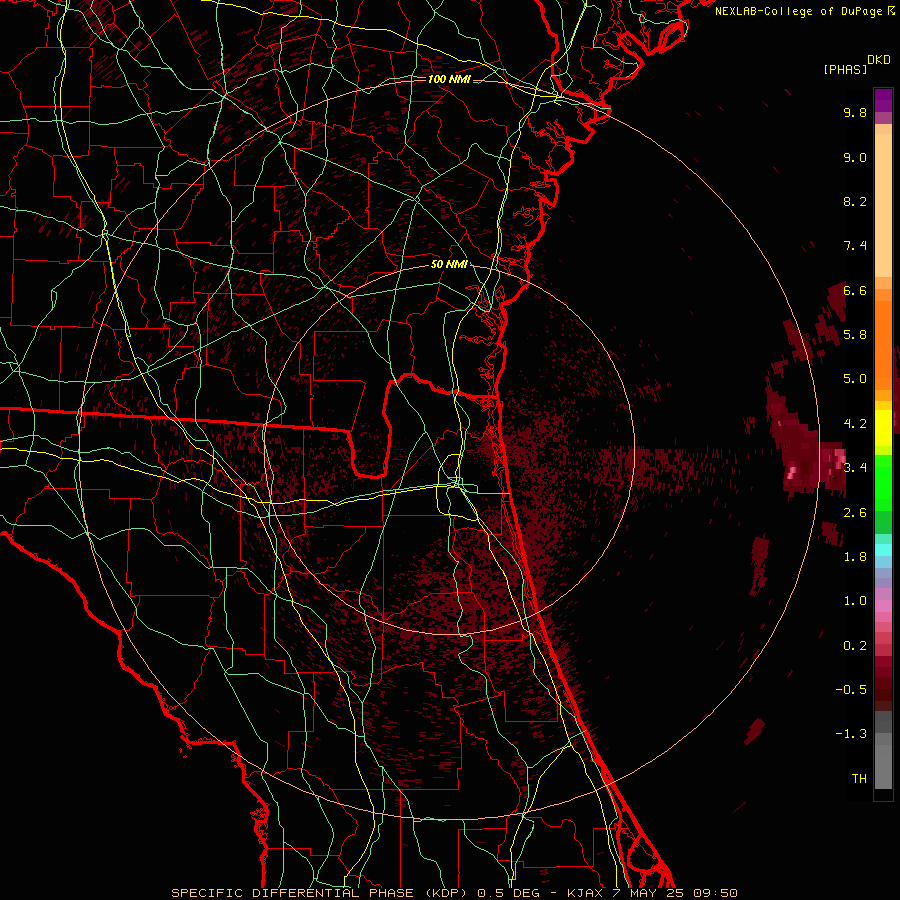Click the -0.5 color scale value
Viewport: 900px width, 900px height.
[851, 690]
